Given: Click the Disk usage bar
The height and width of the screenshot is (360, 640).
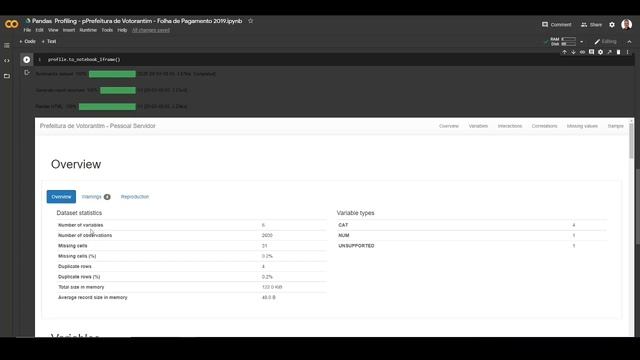Looking at the screenshot, I should [569, 44].
